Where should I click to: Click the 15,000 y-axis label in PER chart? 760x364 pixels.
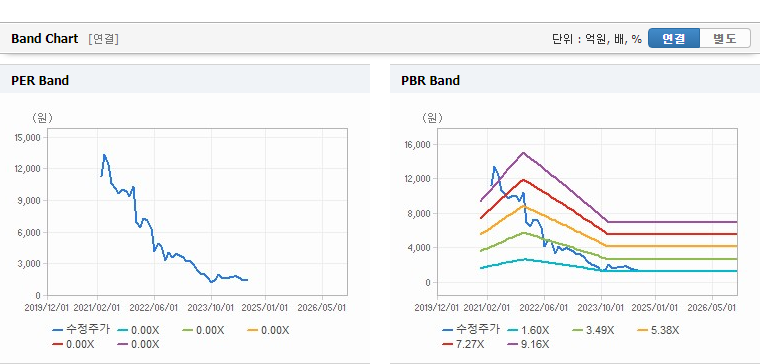[x=28, y=137]
